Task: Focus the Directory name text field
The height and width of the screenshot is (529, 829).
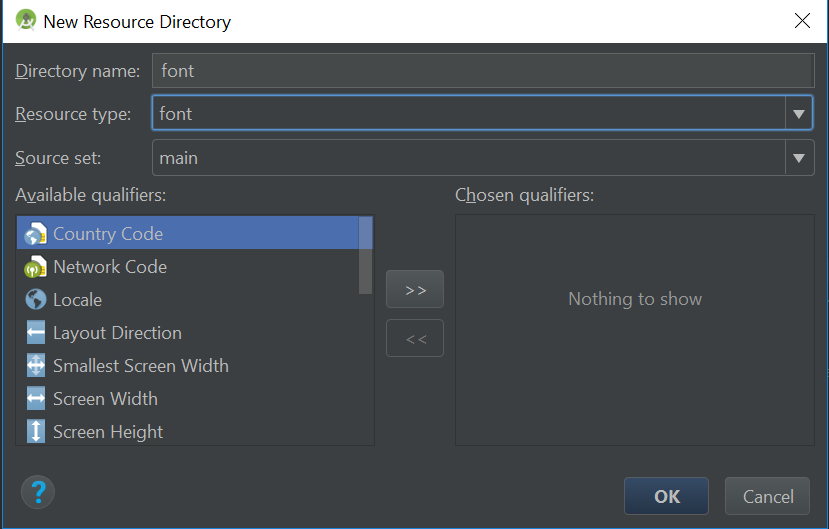Action: 483,71
